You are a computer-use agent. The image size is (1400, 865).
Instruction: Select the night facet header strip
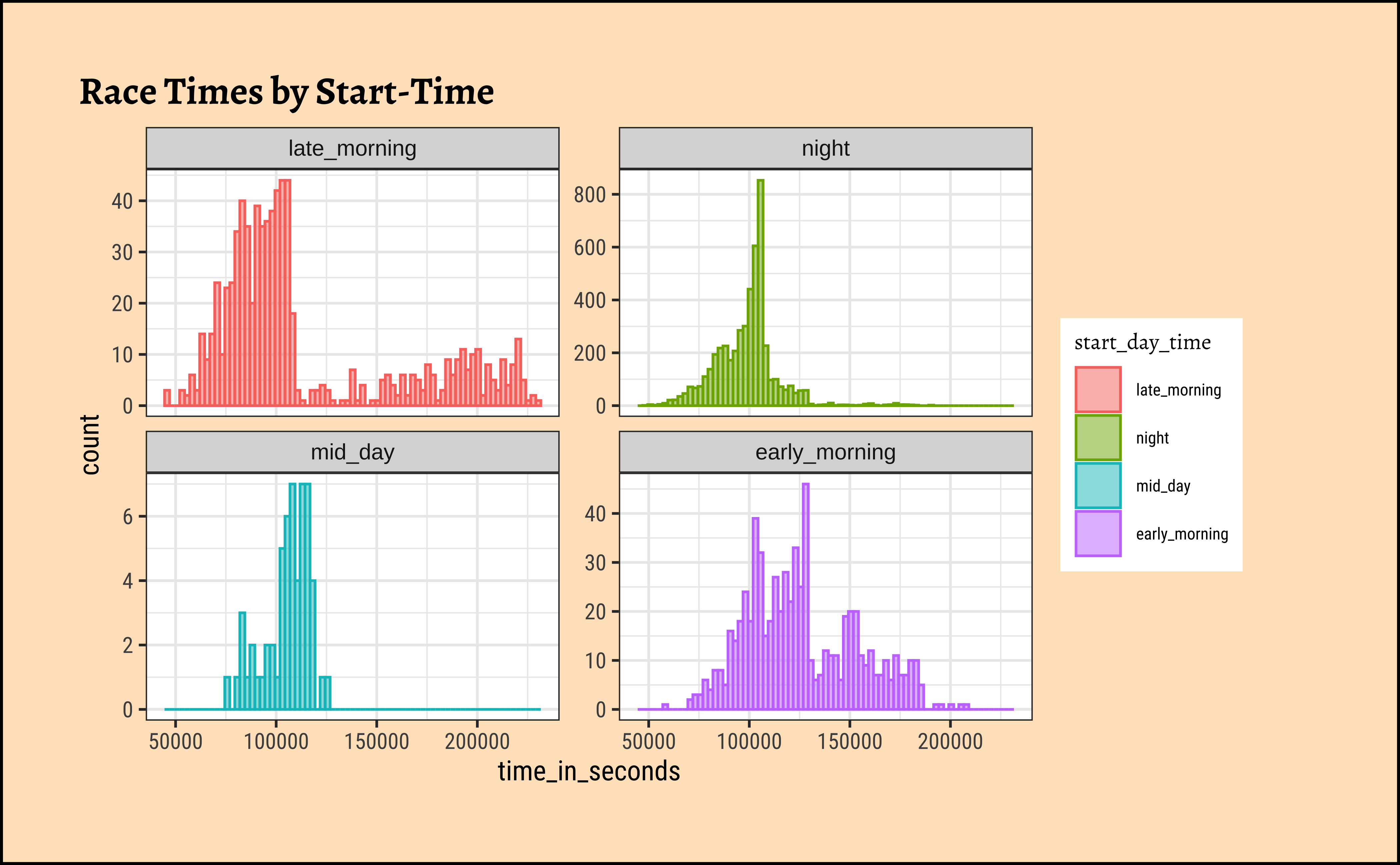pos(825,148)
